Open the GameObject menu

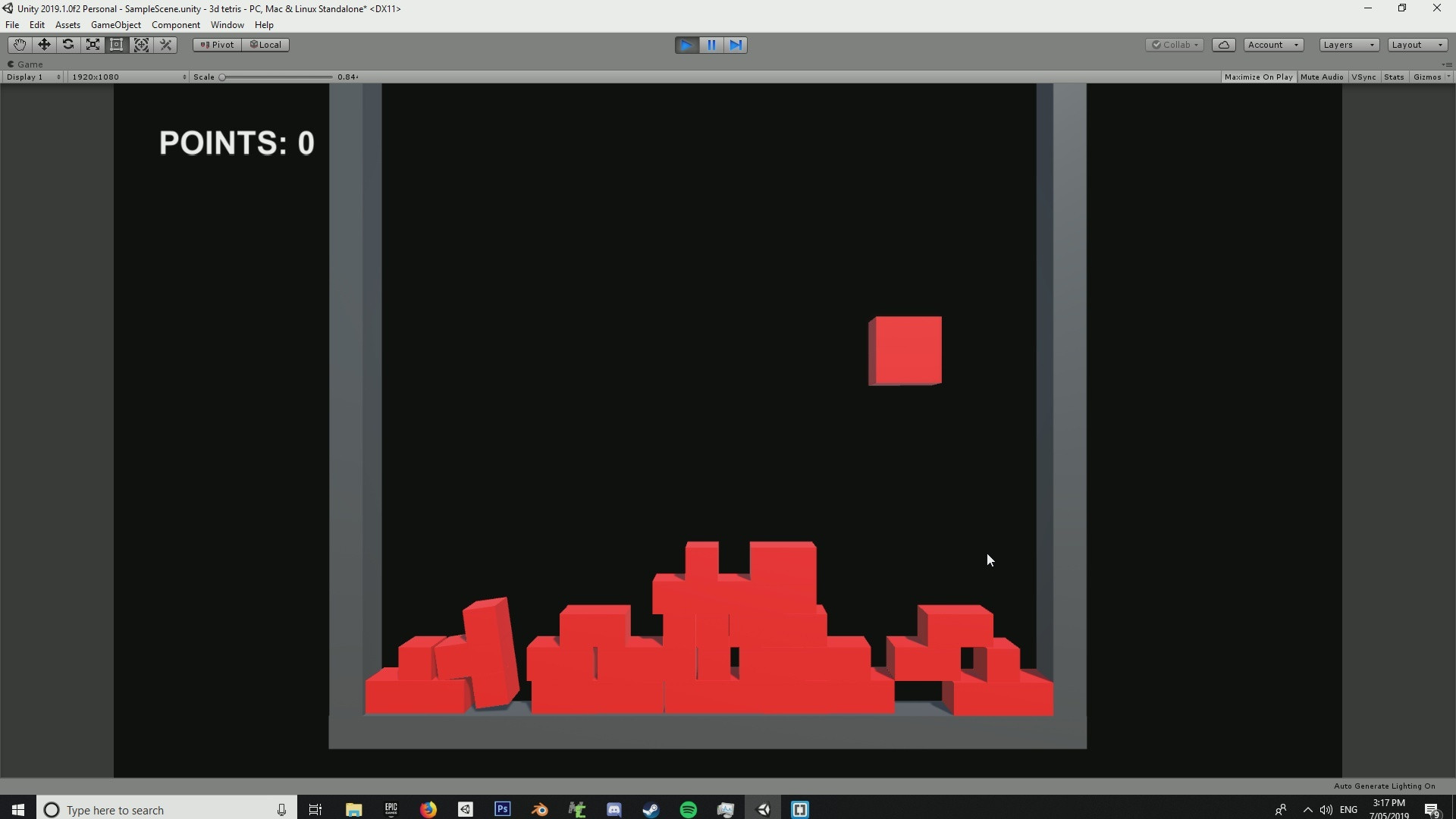click(x=116, y=25)
